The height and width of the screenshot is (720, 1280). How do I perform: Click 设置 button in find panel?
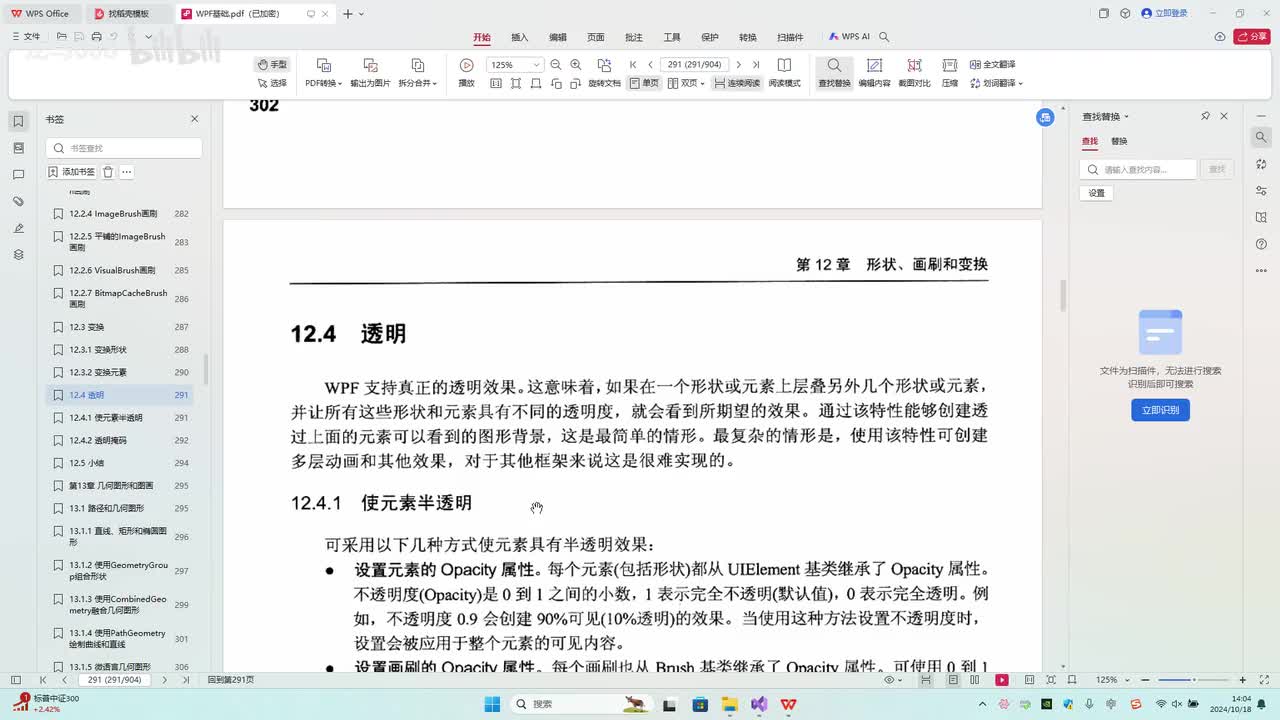1097,193
